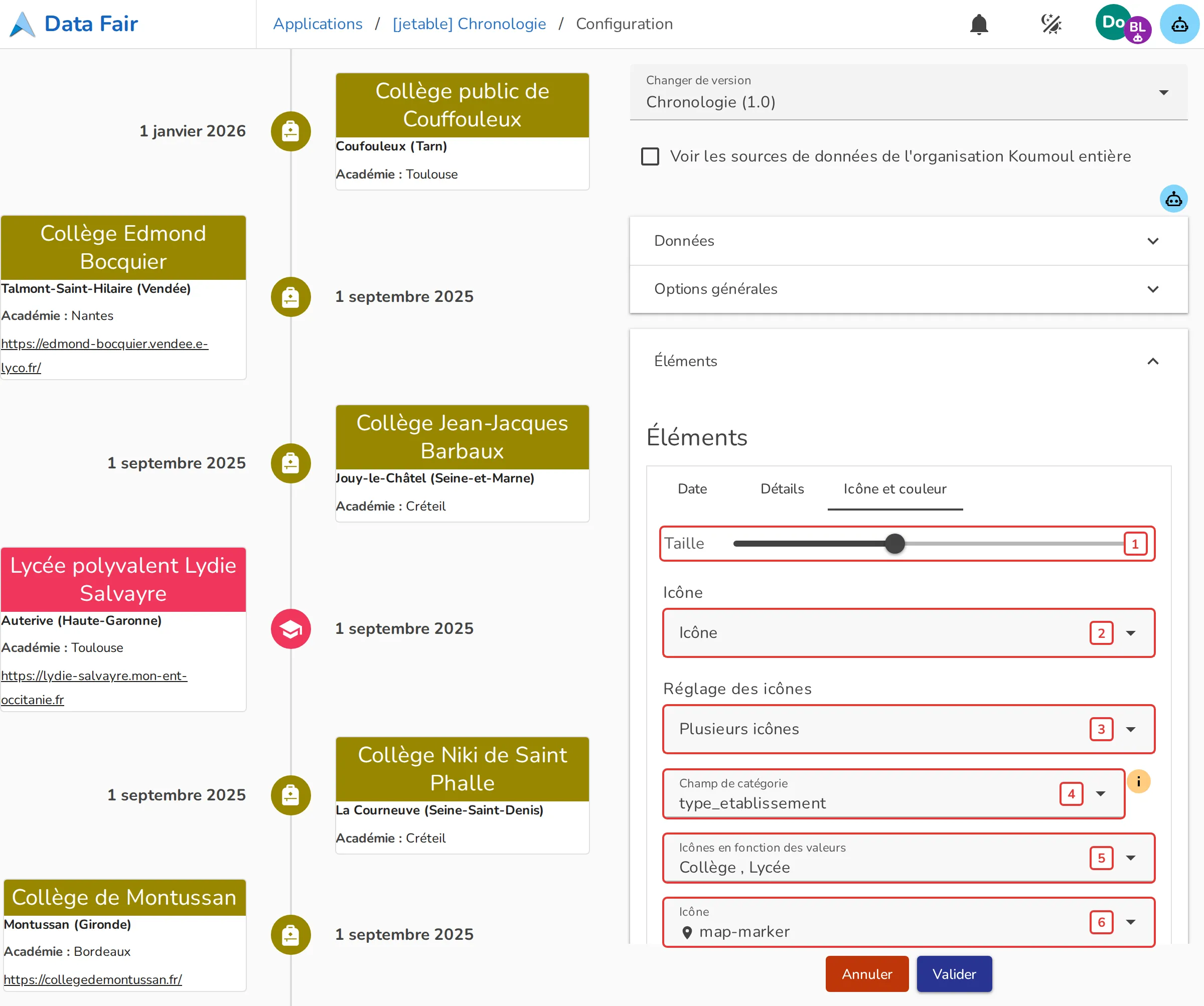Image resolution: width=1204 pixels, height=1006 pixels.
Task: Open the notifications bell icon
Action: click(979, 24)
